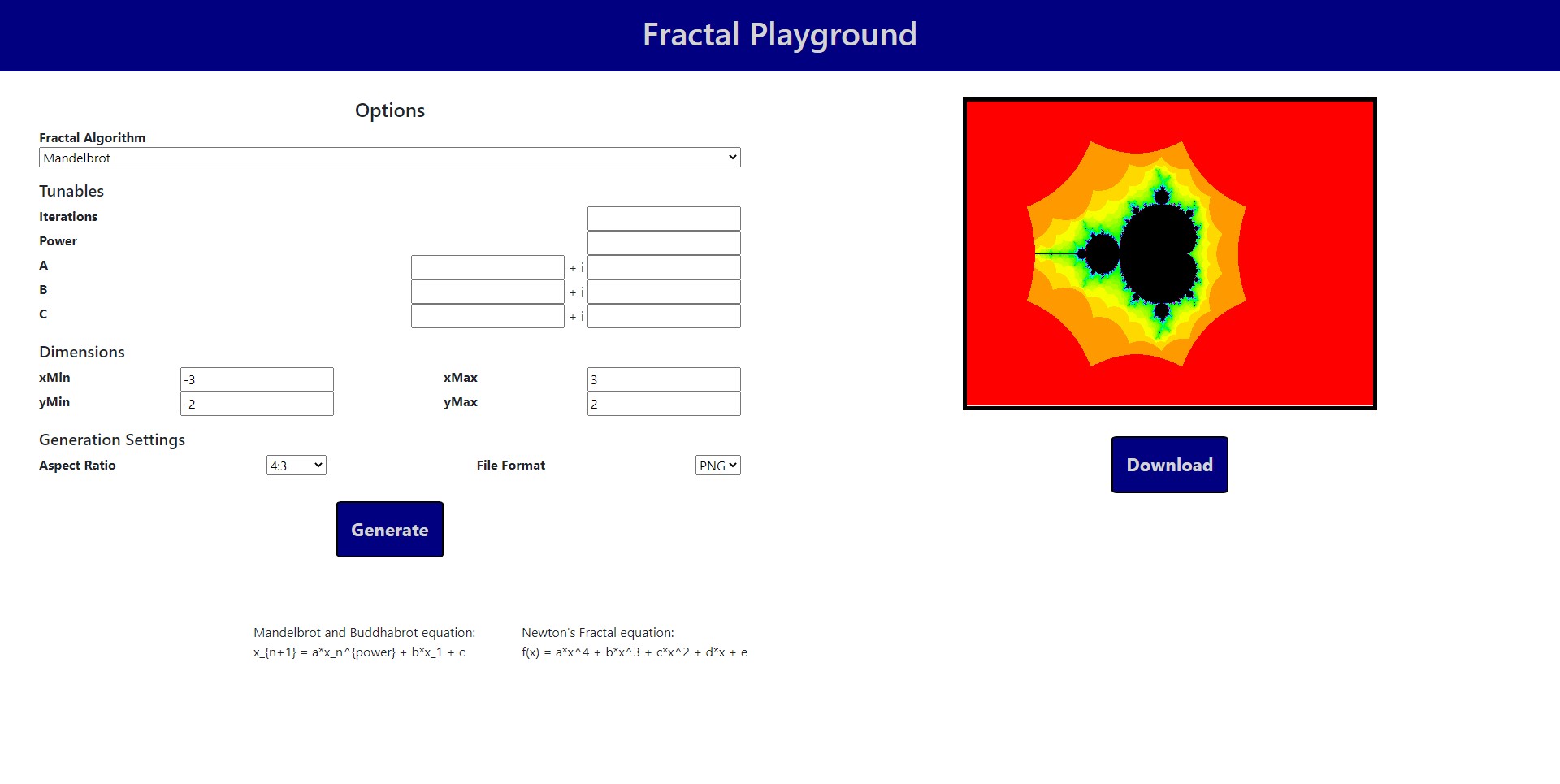Click the xMin field showing -3
1560x784 pixels.
(x=257, y=379)
